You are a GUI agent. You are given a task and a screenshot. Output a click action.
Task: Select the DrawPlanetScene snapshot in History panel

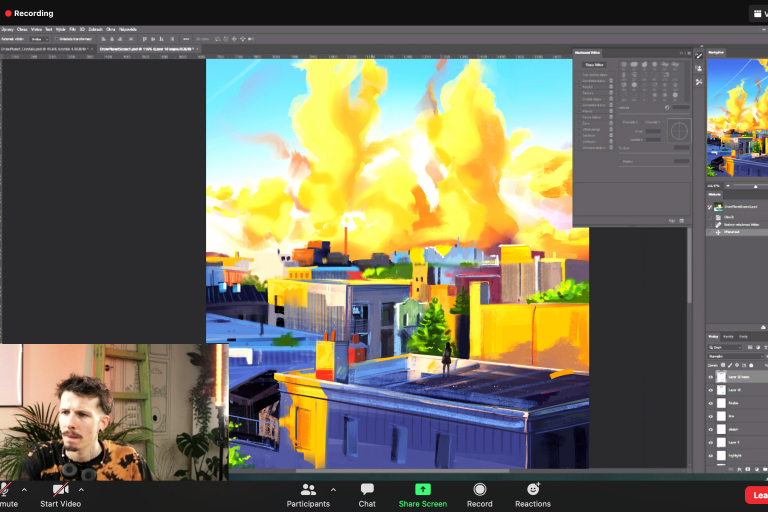pos(737,207)
